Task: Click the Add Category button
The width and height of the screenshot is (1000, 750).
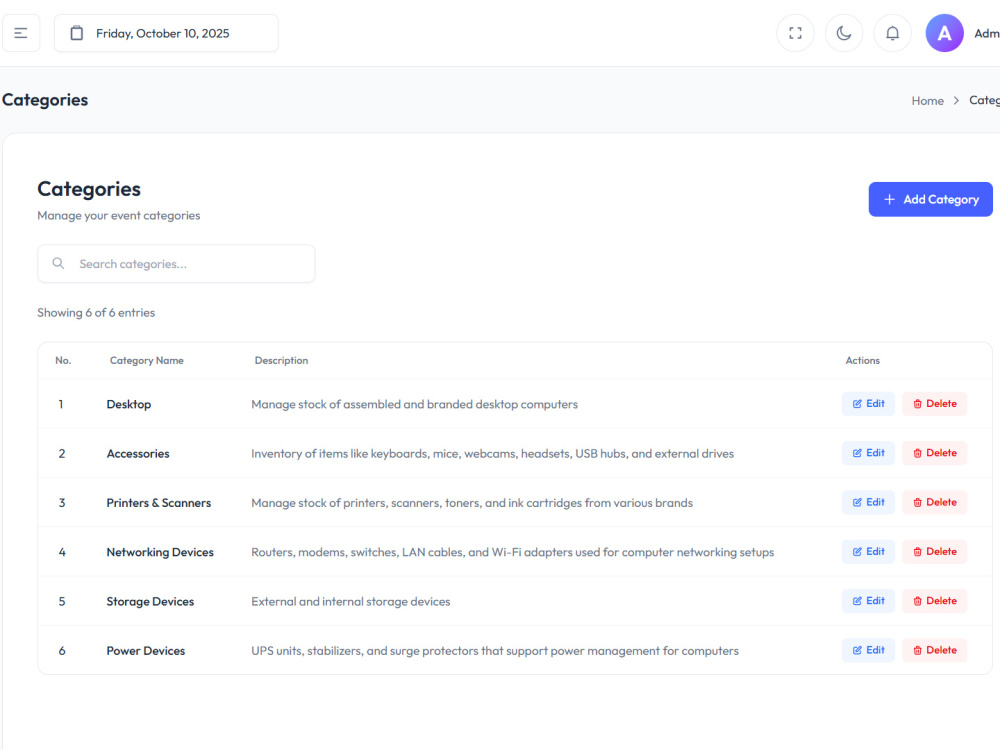Action: (x=930, y=200)
